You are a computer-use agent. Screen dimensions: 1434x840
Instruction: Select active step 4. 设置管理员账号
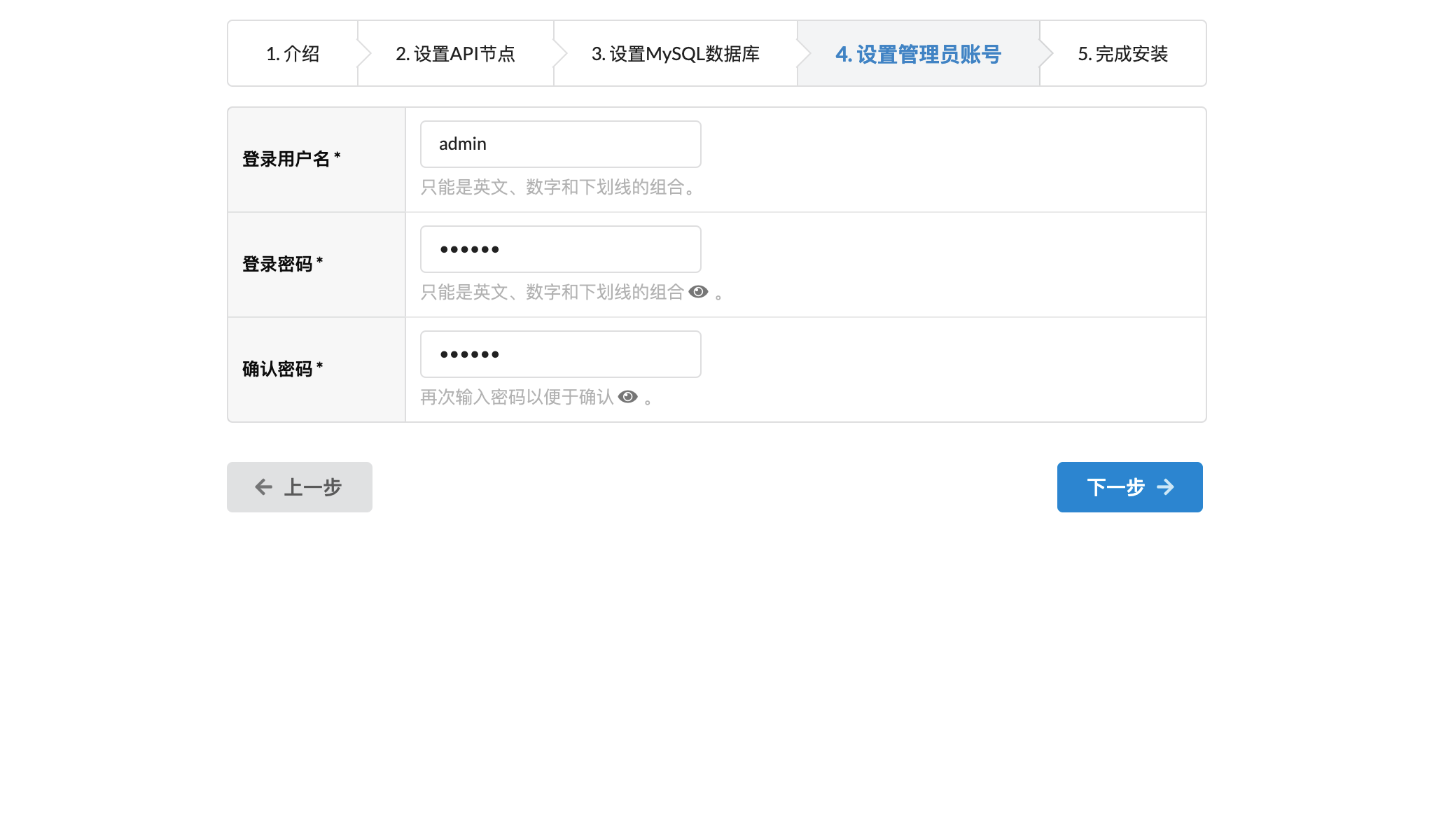click(x=919, y=53)
